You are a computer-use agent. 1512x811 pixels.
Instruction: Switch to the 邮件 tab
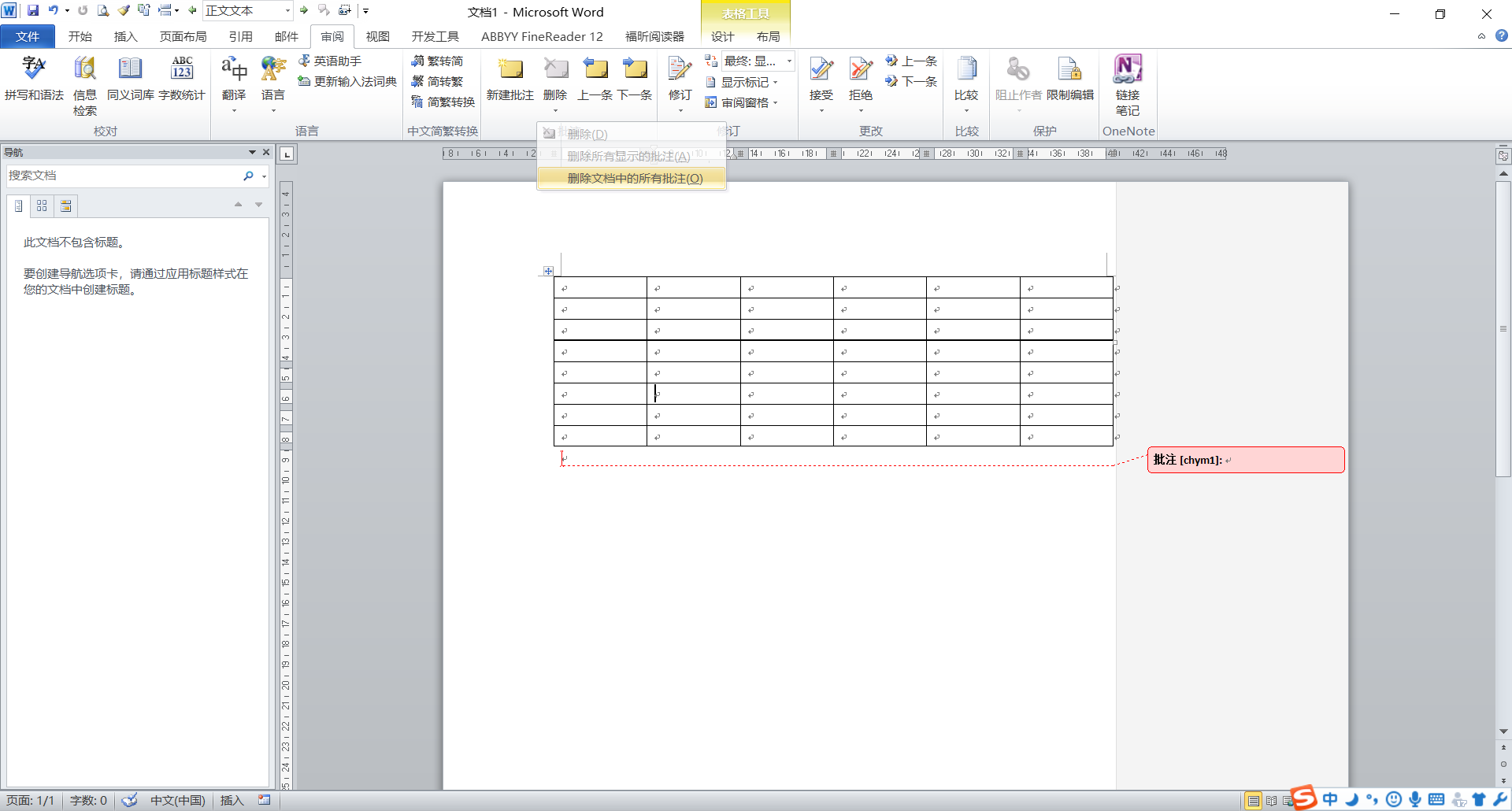287,36
